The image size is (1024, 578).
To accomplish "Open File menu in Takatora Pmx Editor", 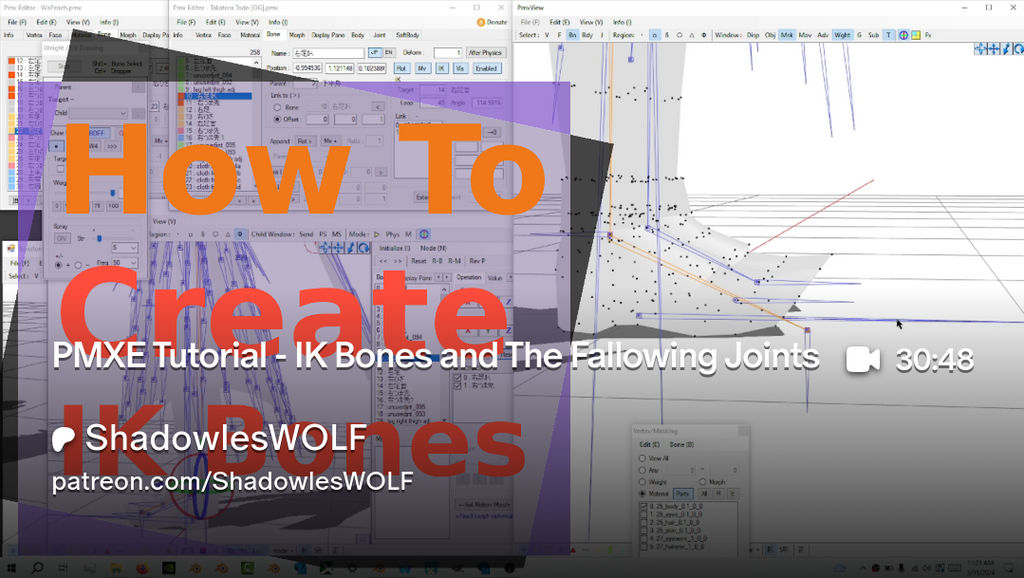I will [x=186, y=22].
